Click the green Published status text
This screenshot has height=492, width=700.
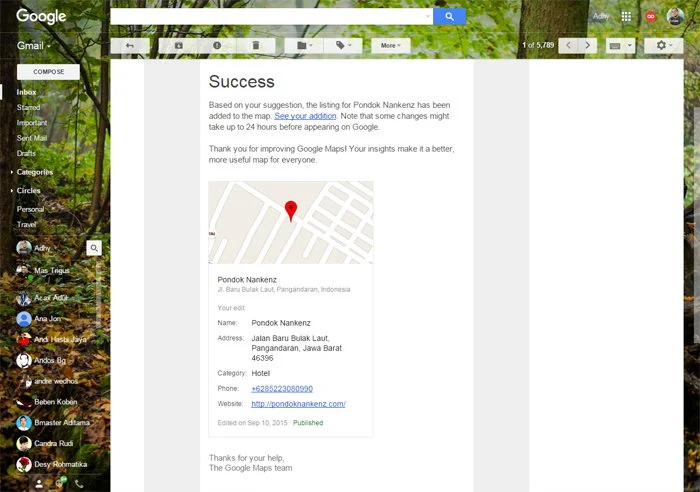(308, 423)
